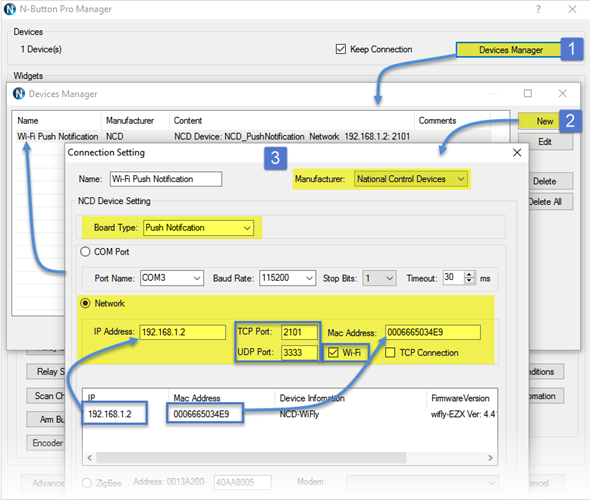Toggle the Keep Connection checkbox
Screen dimensions: 590x500
(x=341, y=49)
